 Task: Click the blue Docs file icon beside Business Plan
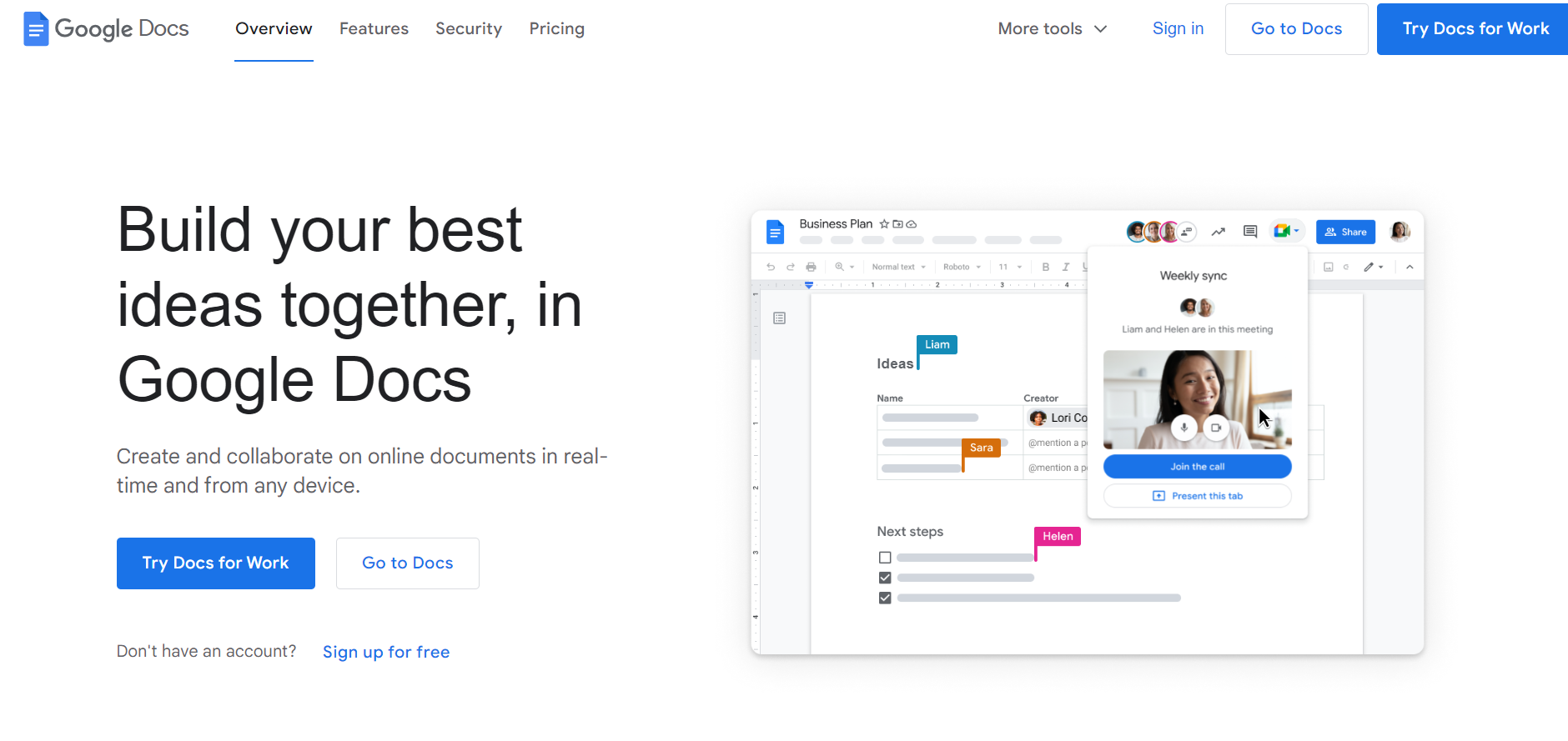tap(776, 231)
